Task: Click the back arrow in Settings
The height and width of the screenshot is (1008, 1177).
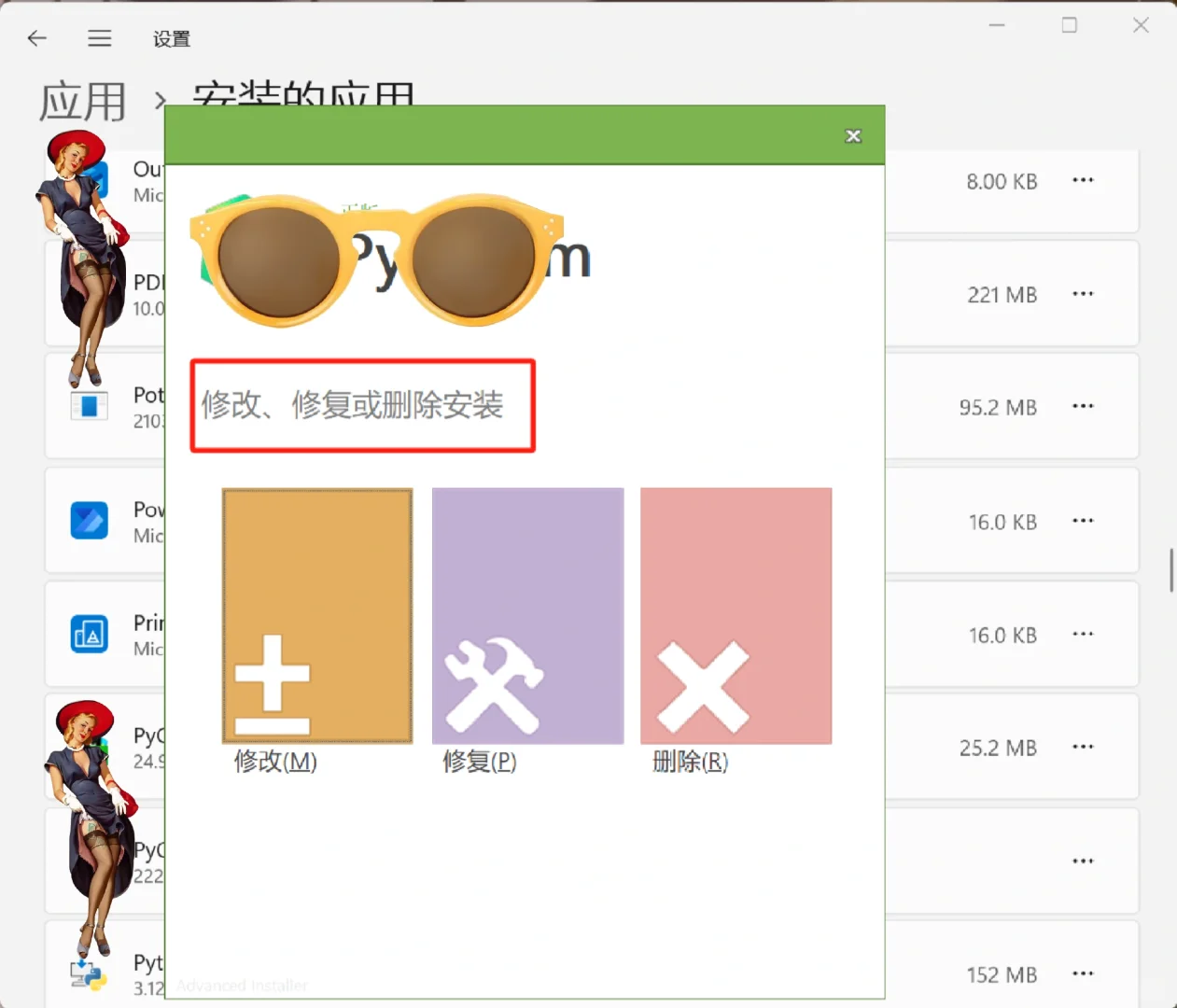Action: pos(36,38)
